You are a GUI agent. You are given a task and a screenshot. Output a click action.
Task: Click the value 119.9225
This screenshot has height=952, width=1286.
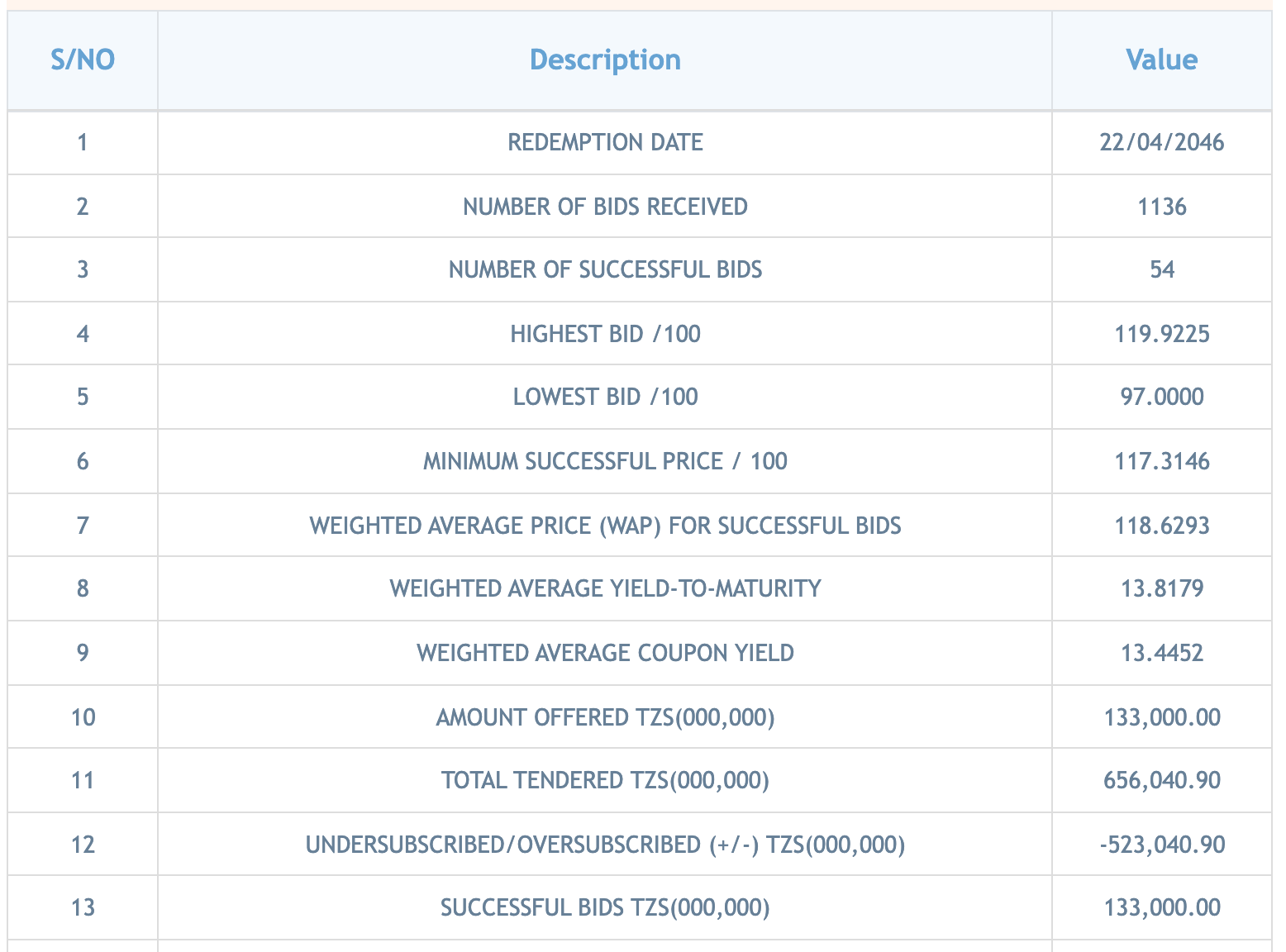click(x=1161, y=333)
